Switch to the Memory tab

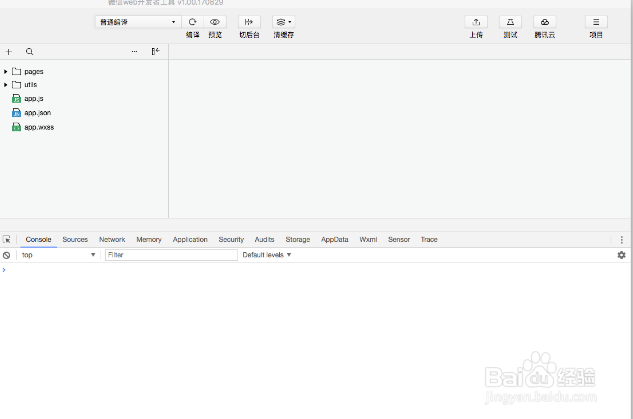pos(149,239)
